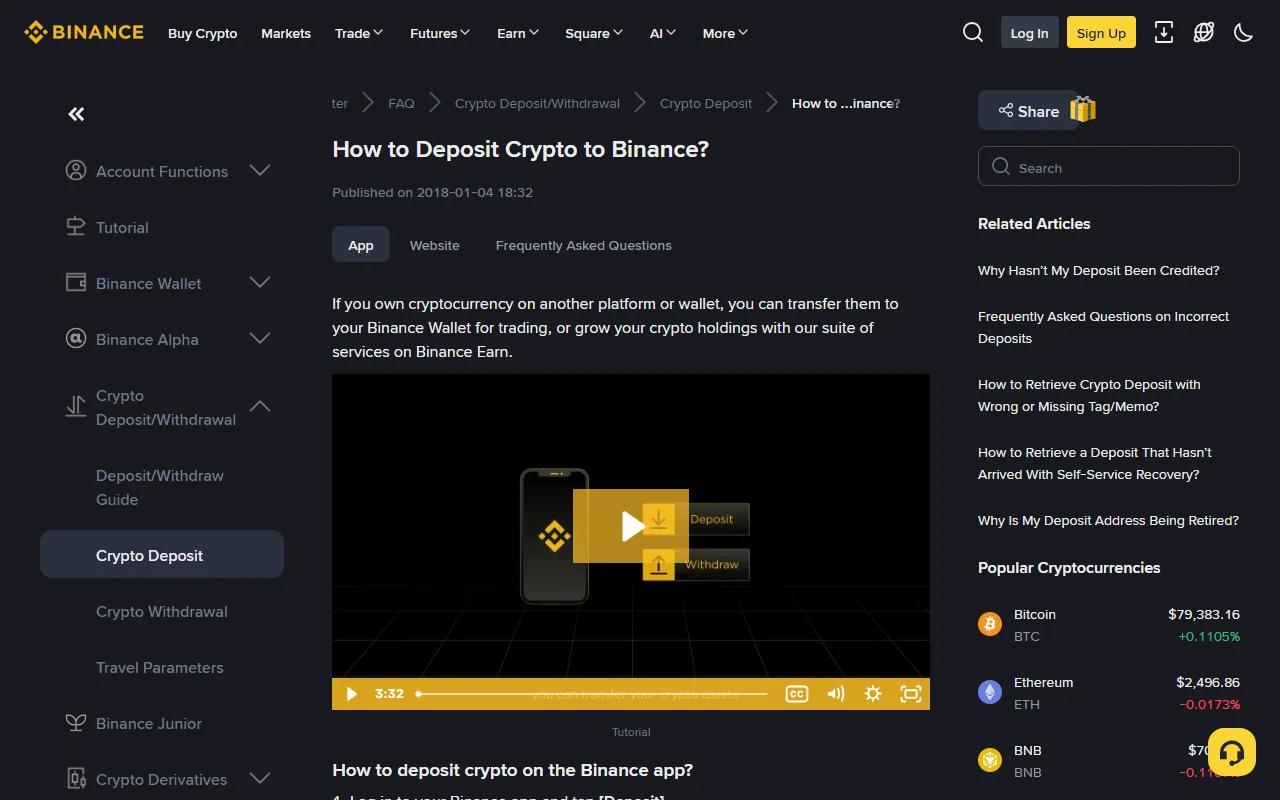This screenshot has height=800, width=1280.
Task: Switch to Frequently Asked Questions tab
Action: [x=584, y=245]
